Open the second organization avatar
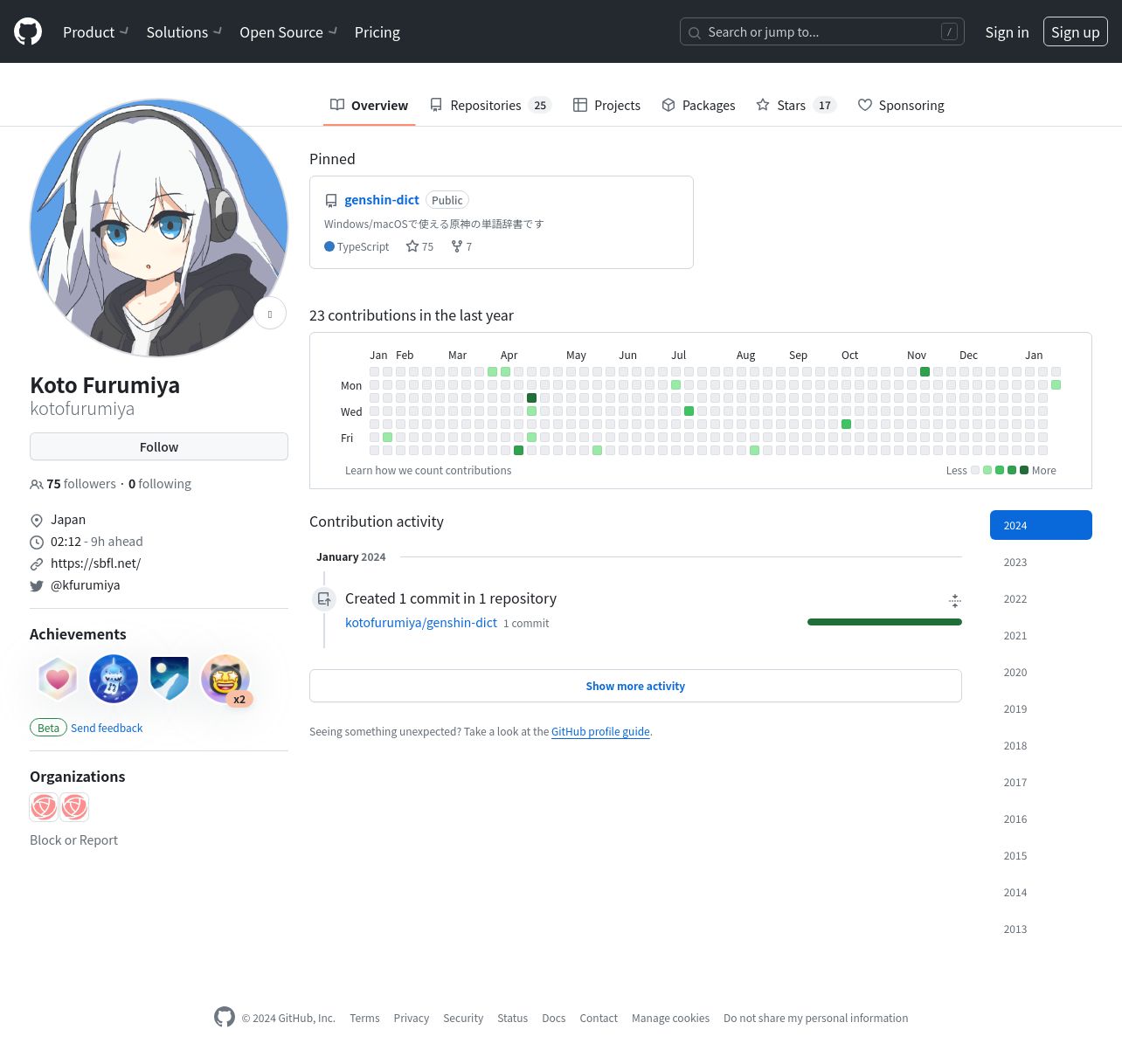This screenshot has width=1122, height=1064. click(x=74, y=806)
